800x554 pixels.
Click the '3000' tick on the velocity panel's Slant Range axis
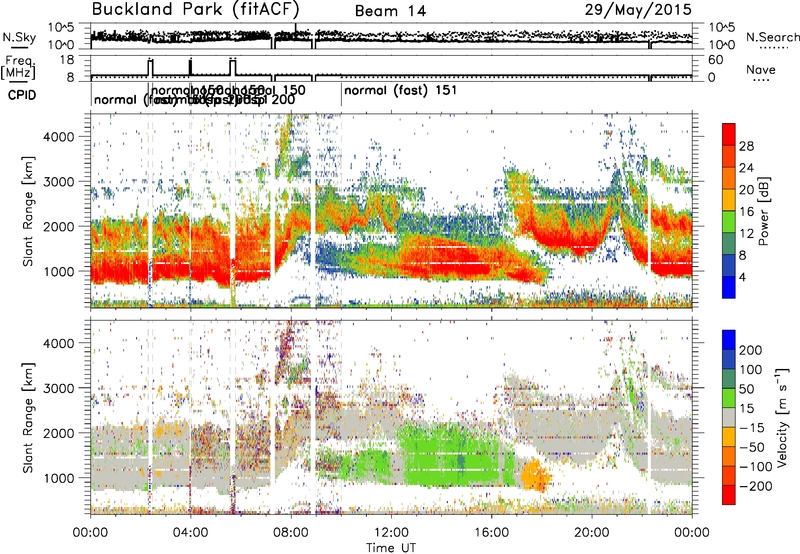pyautogui.click(x=59, y=388)
